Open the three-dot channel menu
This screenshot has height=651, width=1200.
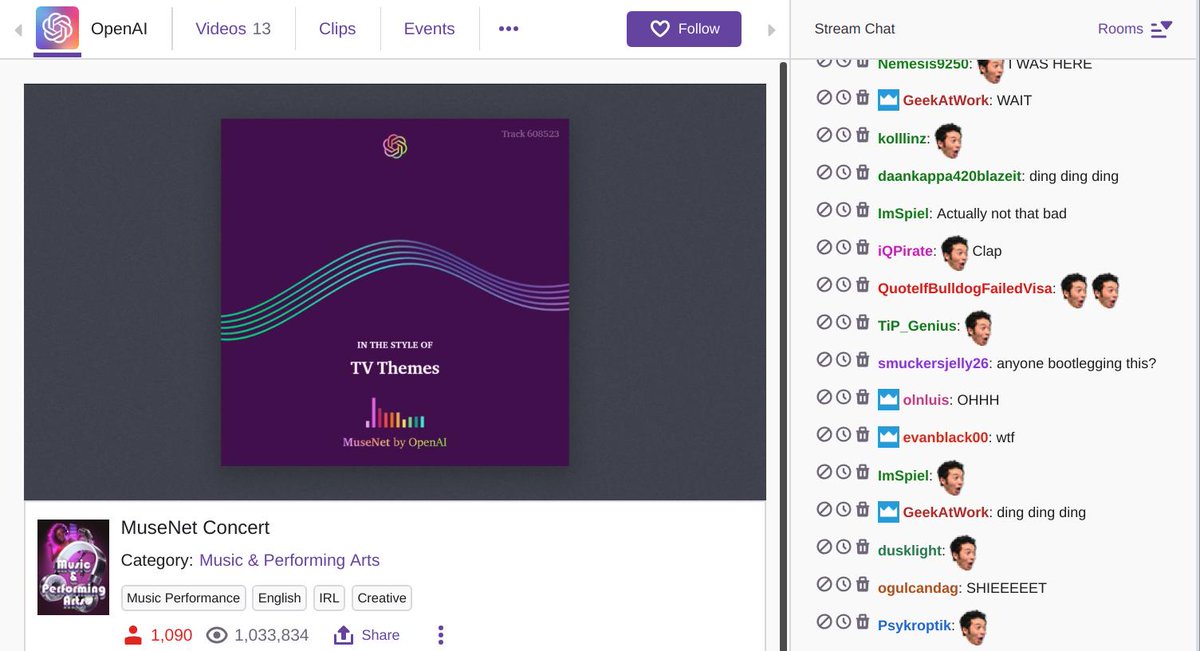(x=508, y=29)
